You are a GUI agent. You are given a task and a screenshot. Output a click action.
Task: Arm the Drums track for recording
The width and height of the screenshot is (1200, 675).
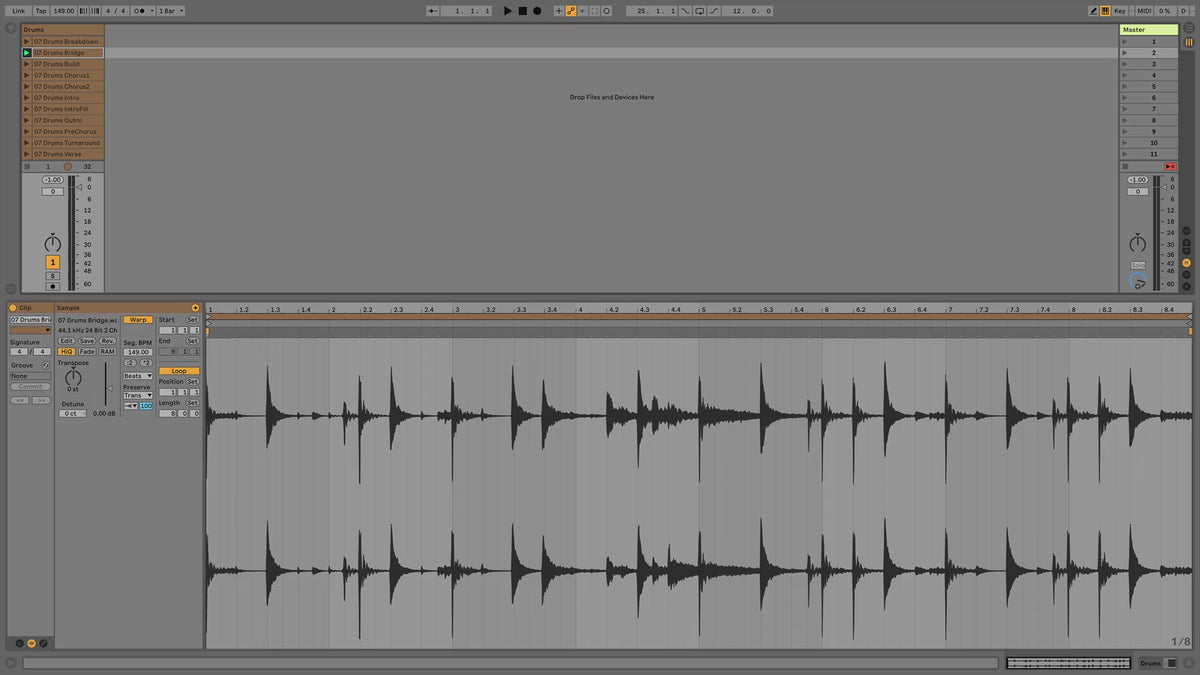tap(53, 286)
